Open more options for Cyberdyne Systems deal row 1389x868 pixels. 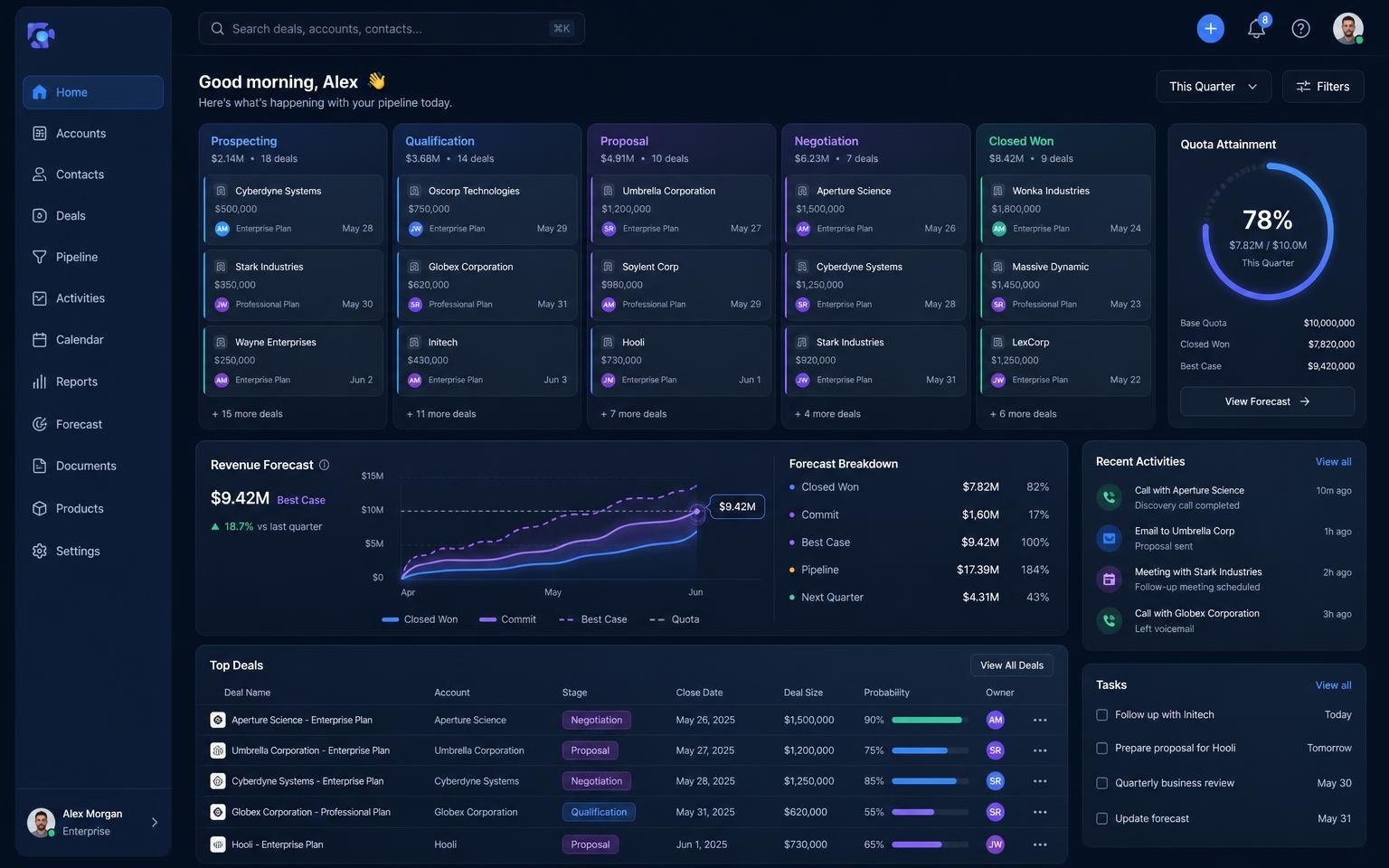1040,782
